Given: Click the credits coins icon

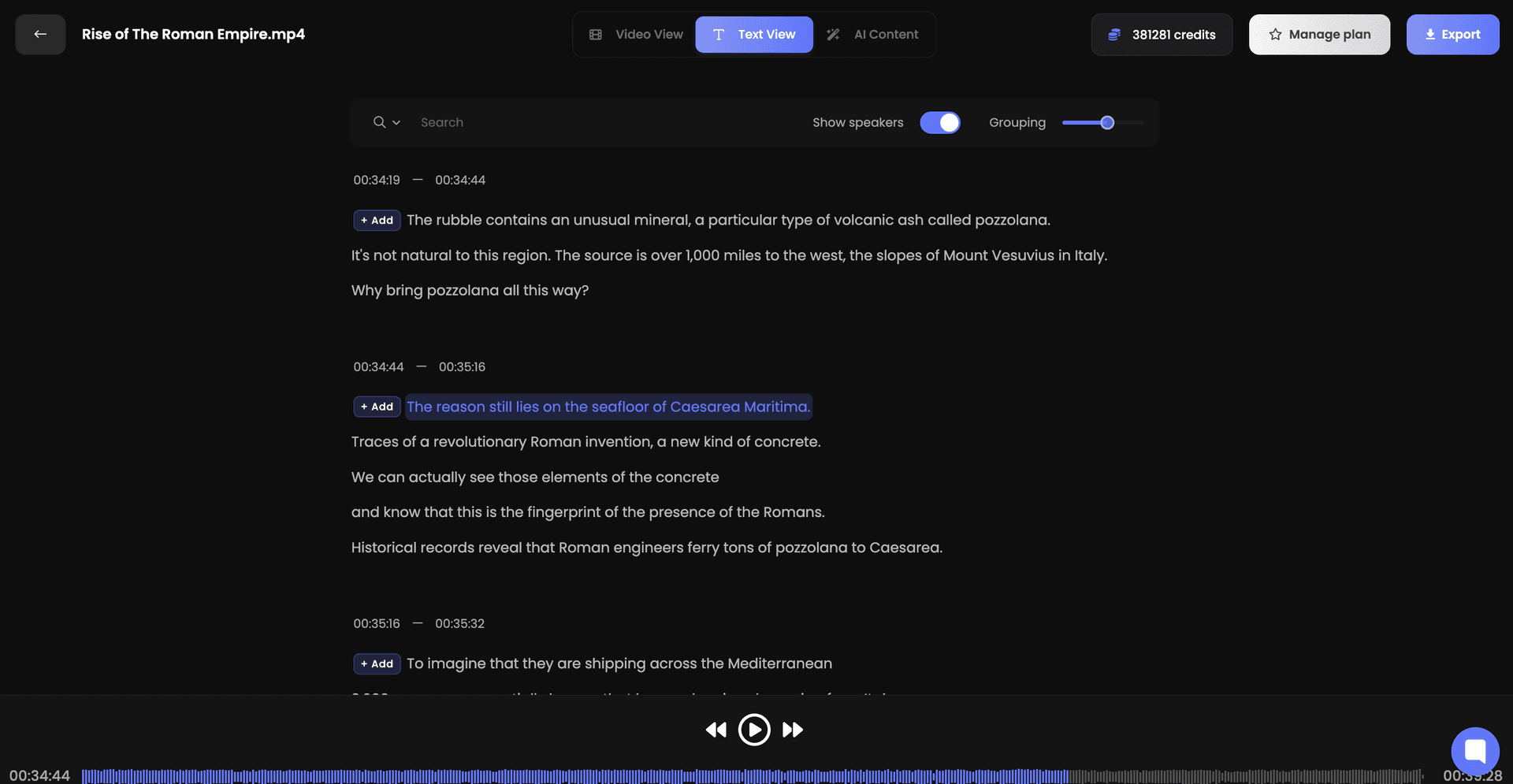Looking at the screenshot, I should pos(1114,35).
